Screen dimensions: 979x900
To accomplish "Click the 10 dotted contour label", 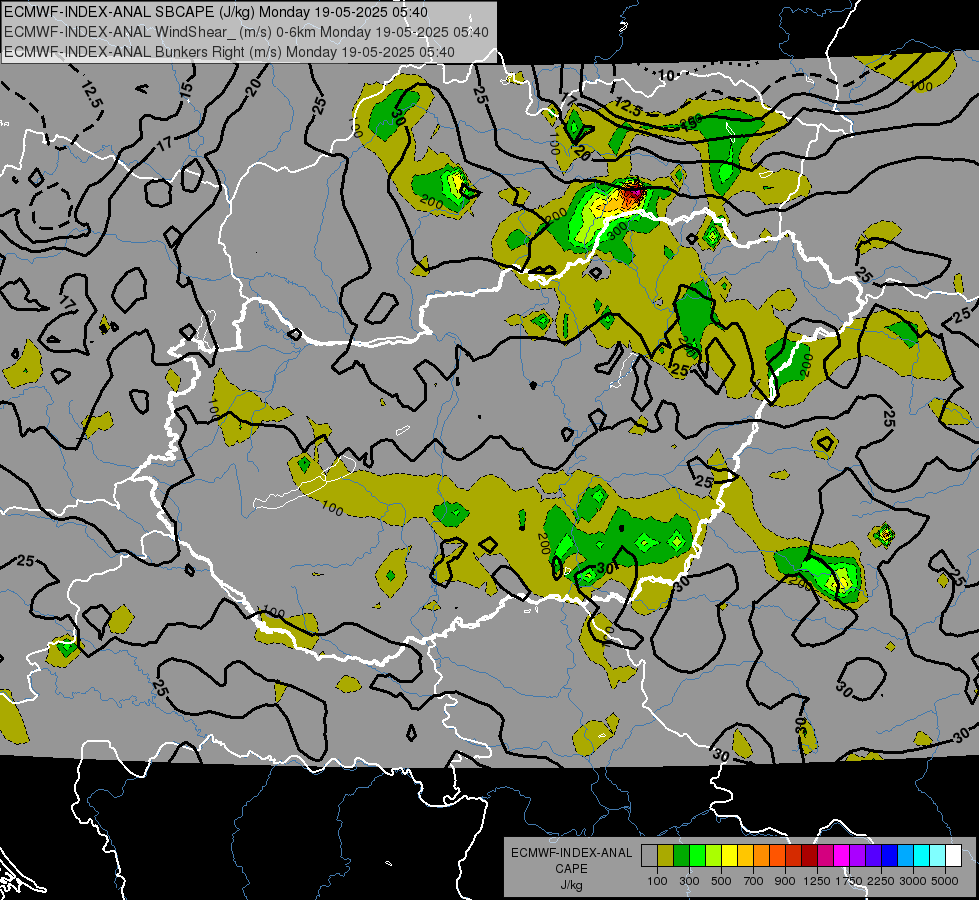I will pos(666,76).
